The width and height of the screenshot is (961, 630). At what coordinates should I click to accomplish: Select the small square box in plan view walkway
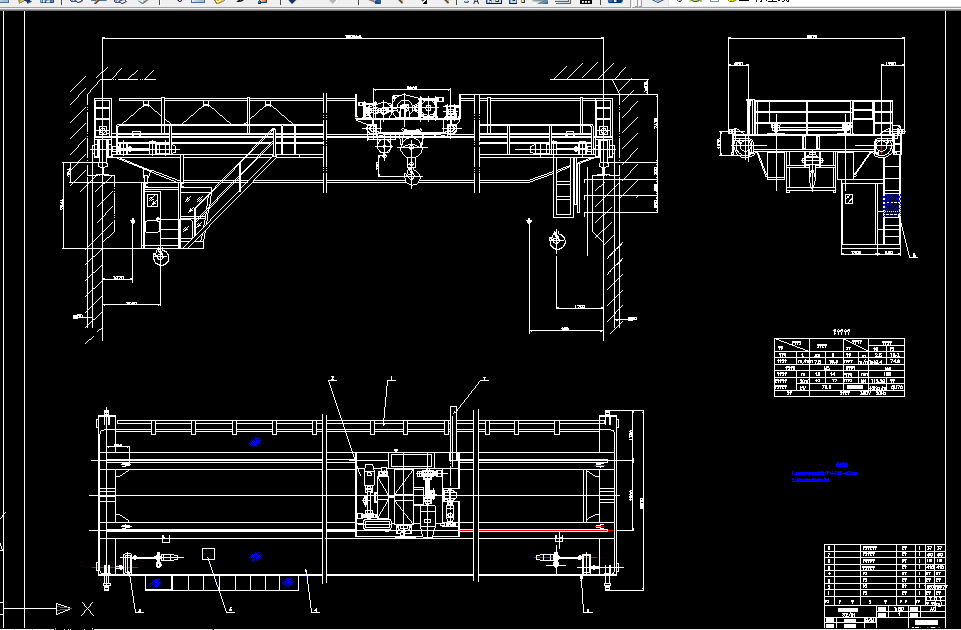click(x=208, y=554)
